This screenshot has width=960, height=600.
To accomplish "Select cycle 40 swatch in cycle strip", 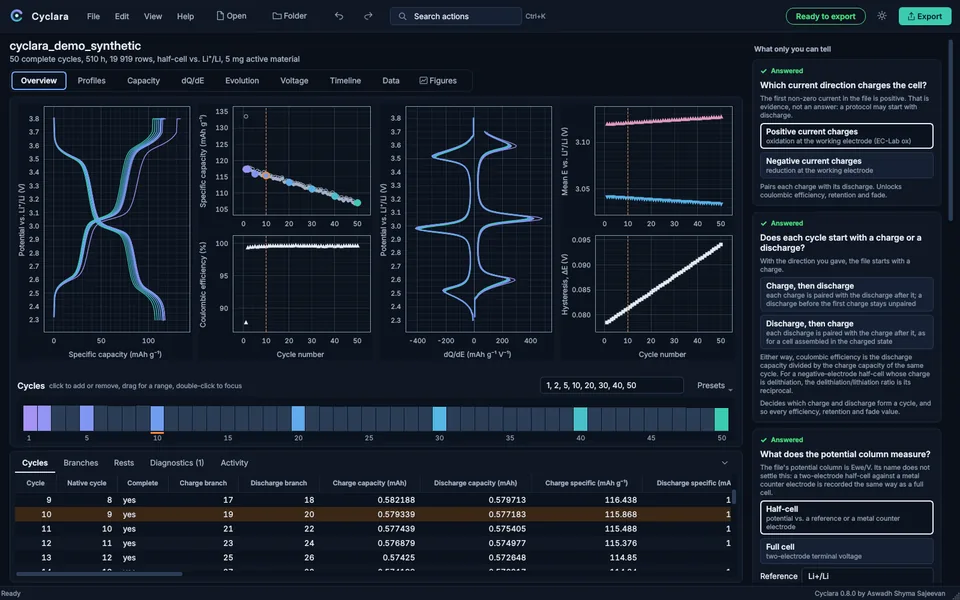I will 580,418.
